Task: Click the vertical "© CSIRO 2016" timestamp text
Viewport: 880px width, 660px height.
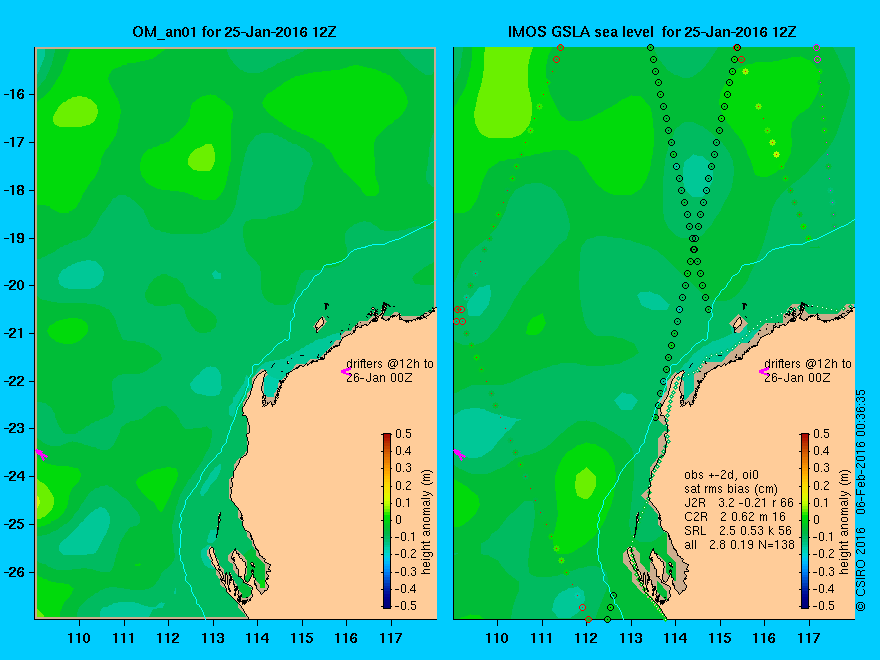Action: [x=860, y=501]
